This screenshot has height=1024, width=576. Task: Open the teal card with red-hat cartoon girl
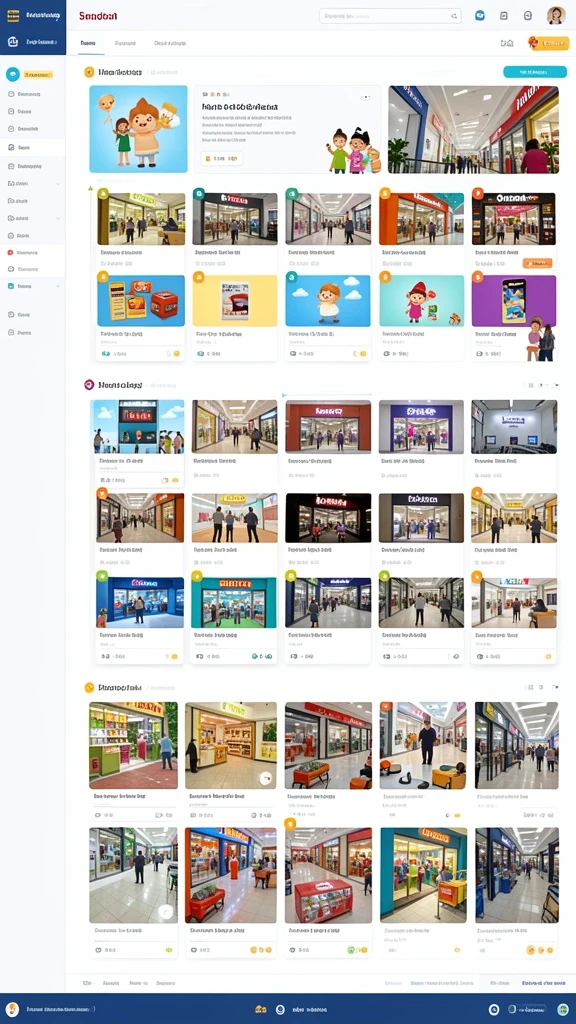421,300
